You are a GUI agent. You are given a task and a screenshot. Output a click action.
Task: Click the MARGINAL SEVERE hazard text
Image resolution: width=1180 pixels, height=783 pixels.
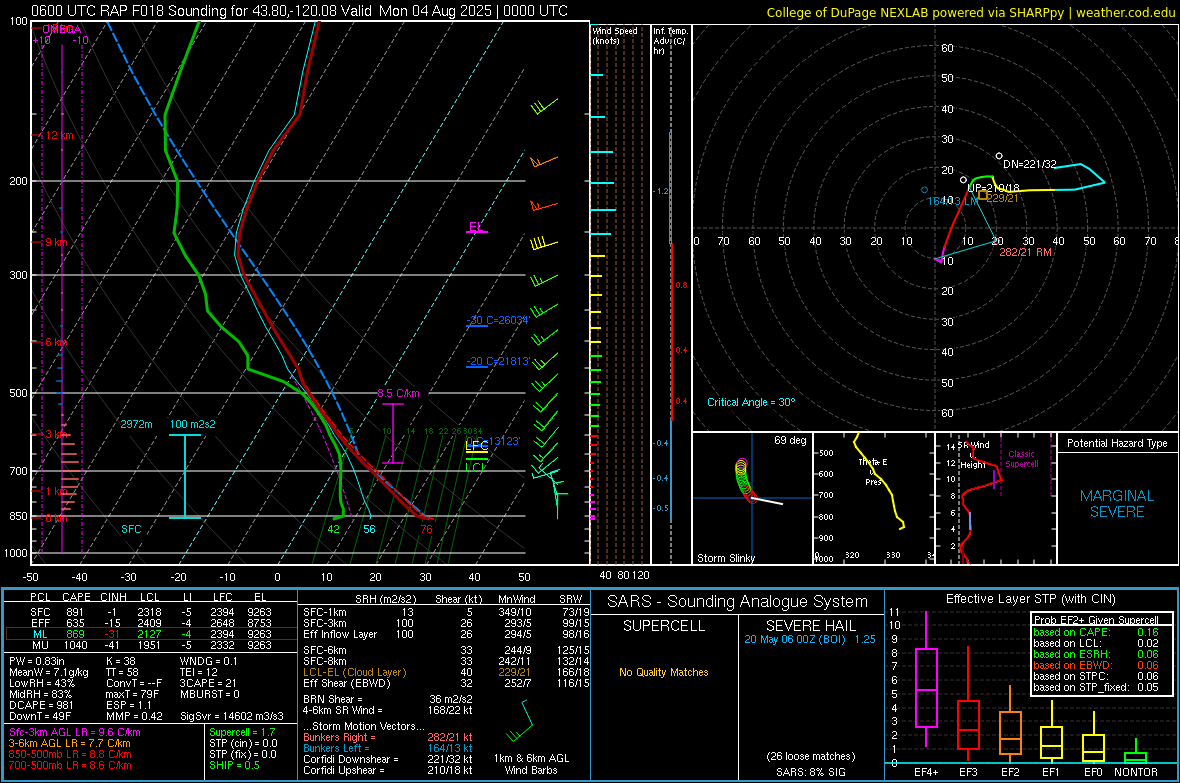pos(1117,504)
